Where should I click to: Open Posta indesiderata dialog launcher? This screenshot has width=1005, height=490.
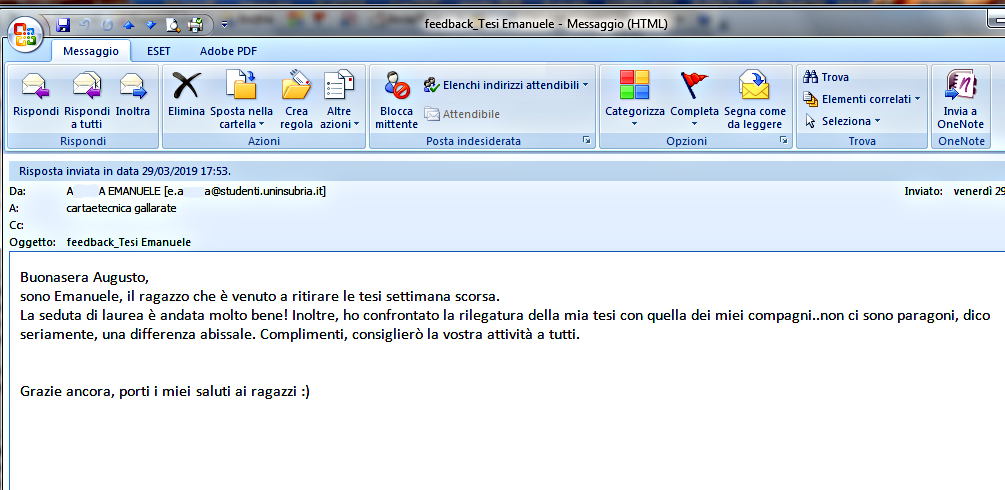586,140
